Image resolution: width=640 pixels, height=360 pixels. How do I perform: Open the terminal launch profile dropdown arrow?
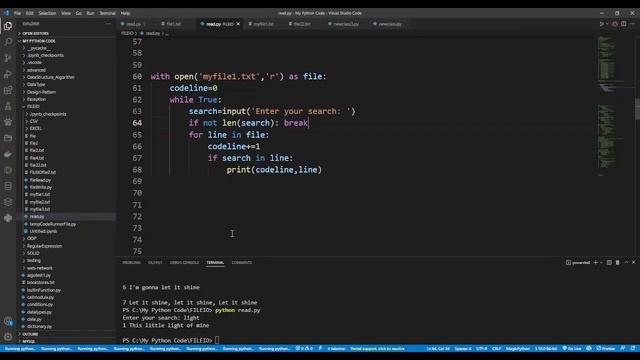pyautogui.click(x=601, y=262)
